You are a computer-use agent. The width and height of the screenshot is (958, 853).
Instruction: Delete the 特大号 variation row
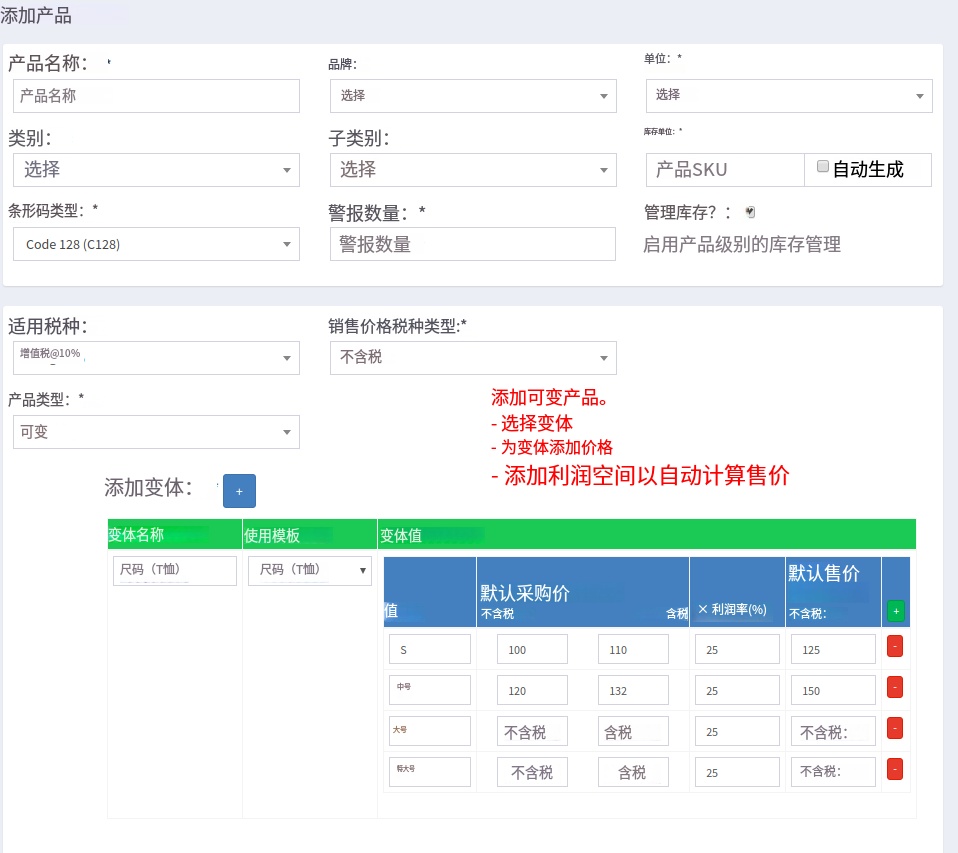[x=895, y=769]
